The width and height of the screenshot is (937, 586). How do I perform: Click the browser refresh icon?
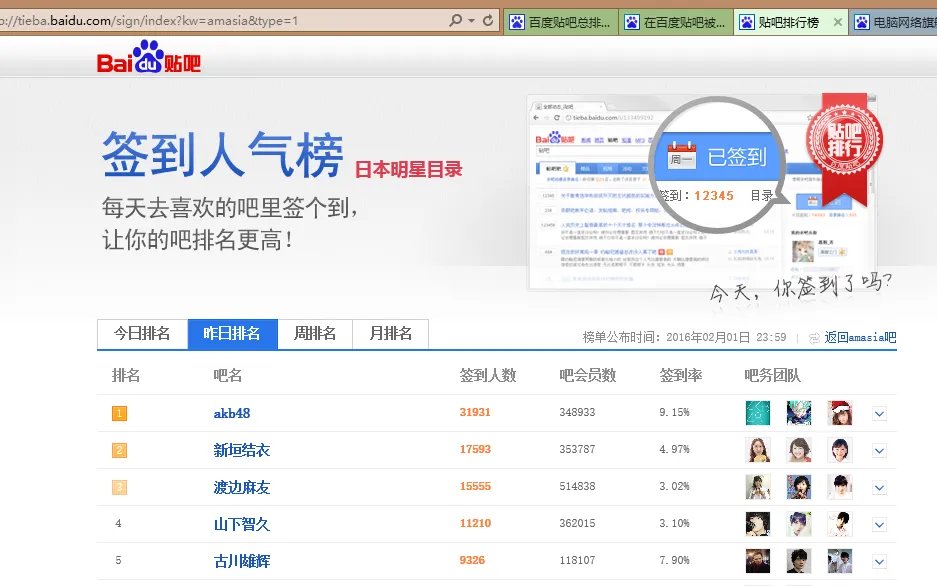point(488,20)
